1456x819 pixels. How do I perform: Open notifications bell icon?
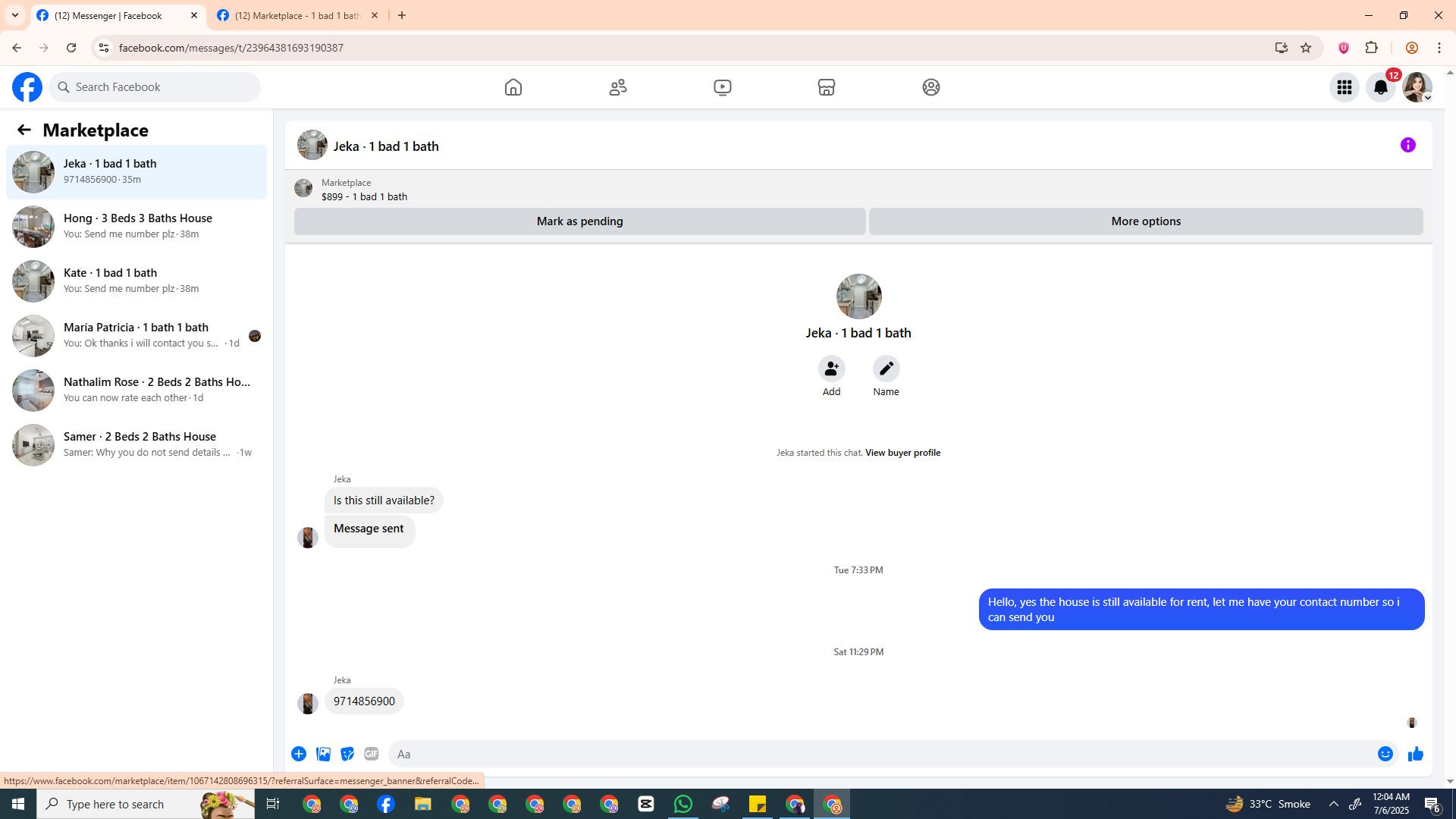[x=1381, y=87]
